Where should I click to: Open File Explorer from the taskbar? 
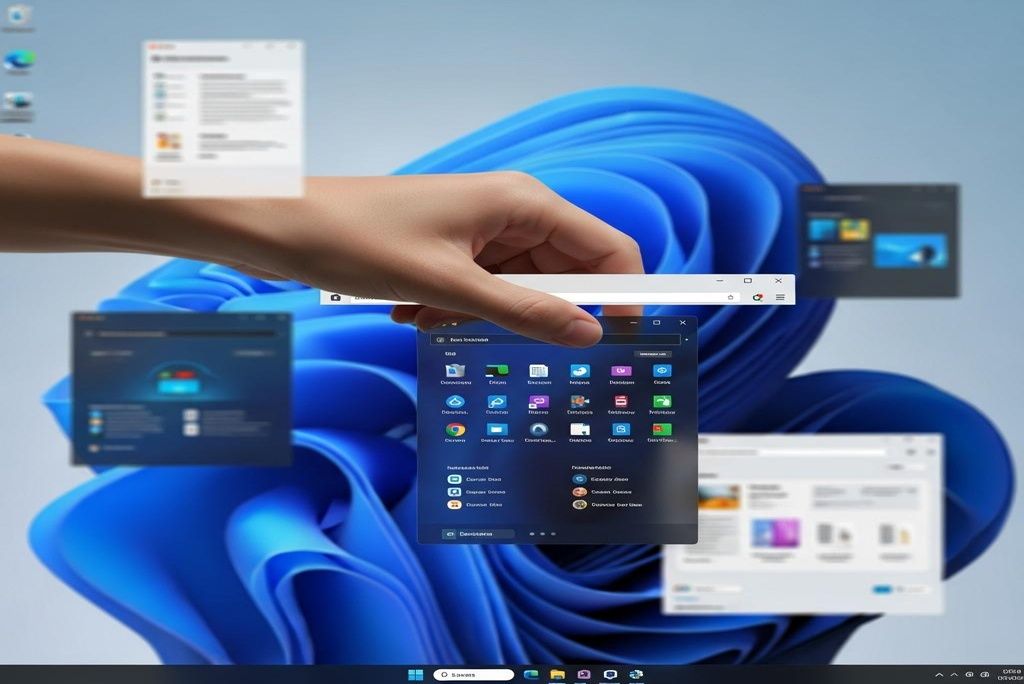[x=557, y=675]
